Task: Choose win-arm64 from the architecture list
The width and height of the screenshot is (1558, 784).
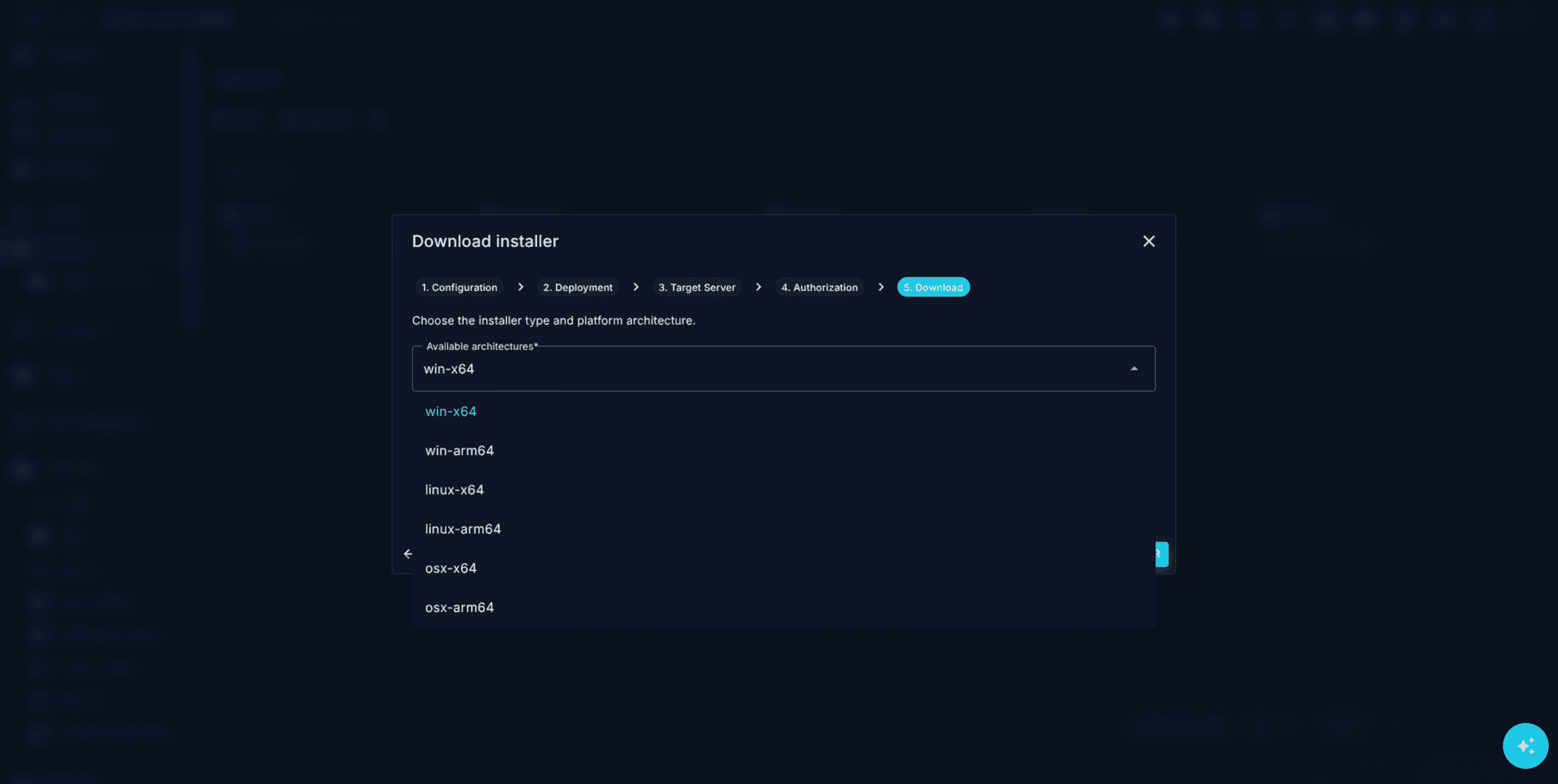Action: point(784,451)
